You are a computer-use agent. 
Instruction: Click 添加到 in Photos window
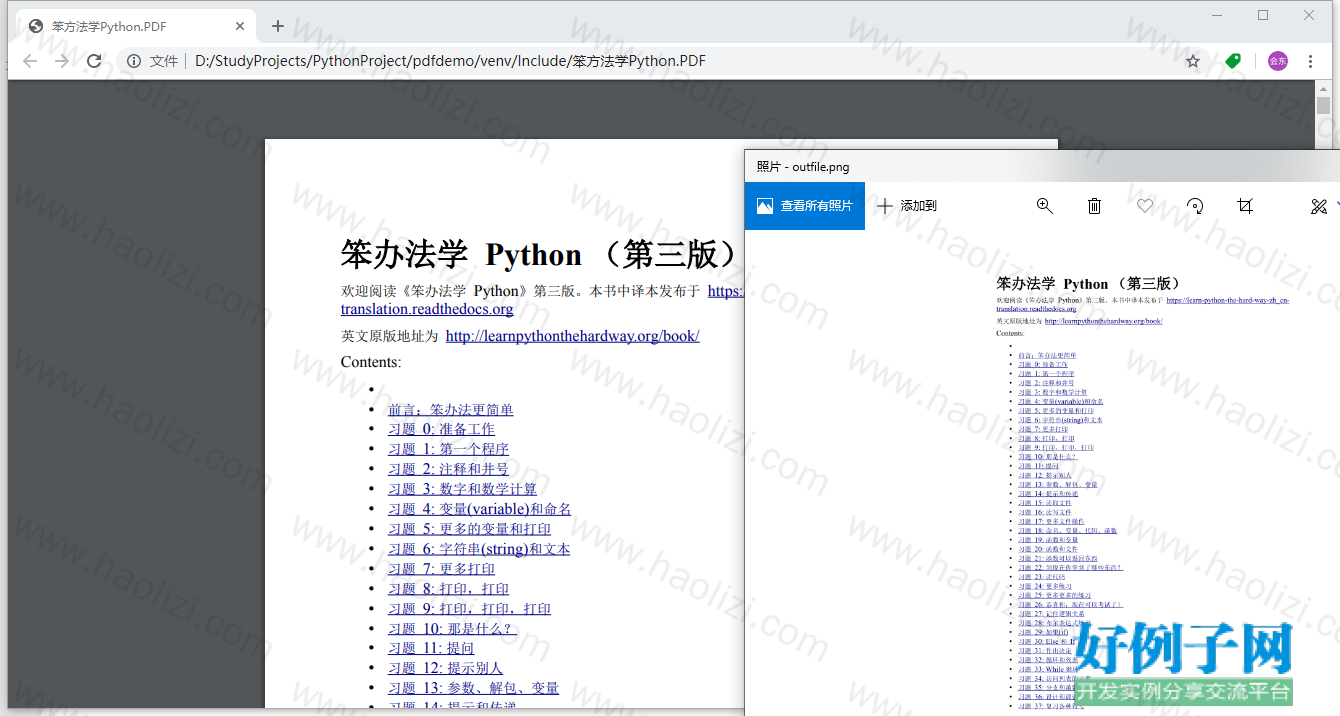(x=907, y=206)
